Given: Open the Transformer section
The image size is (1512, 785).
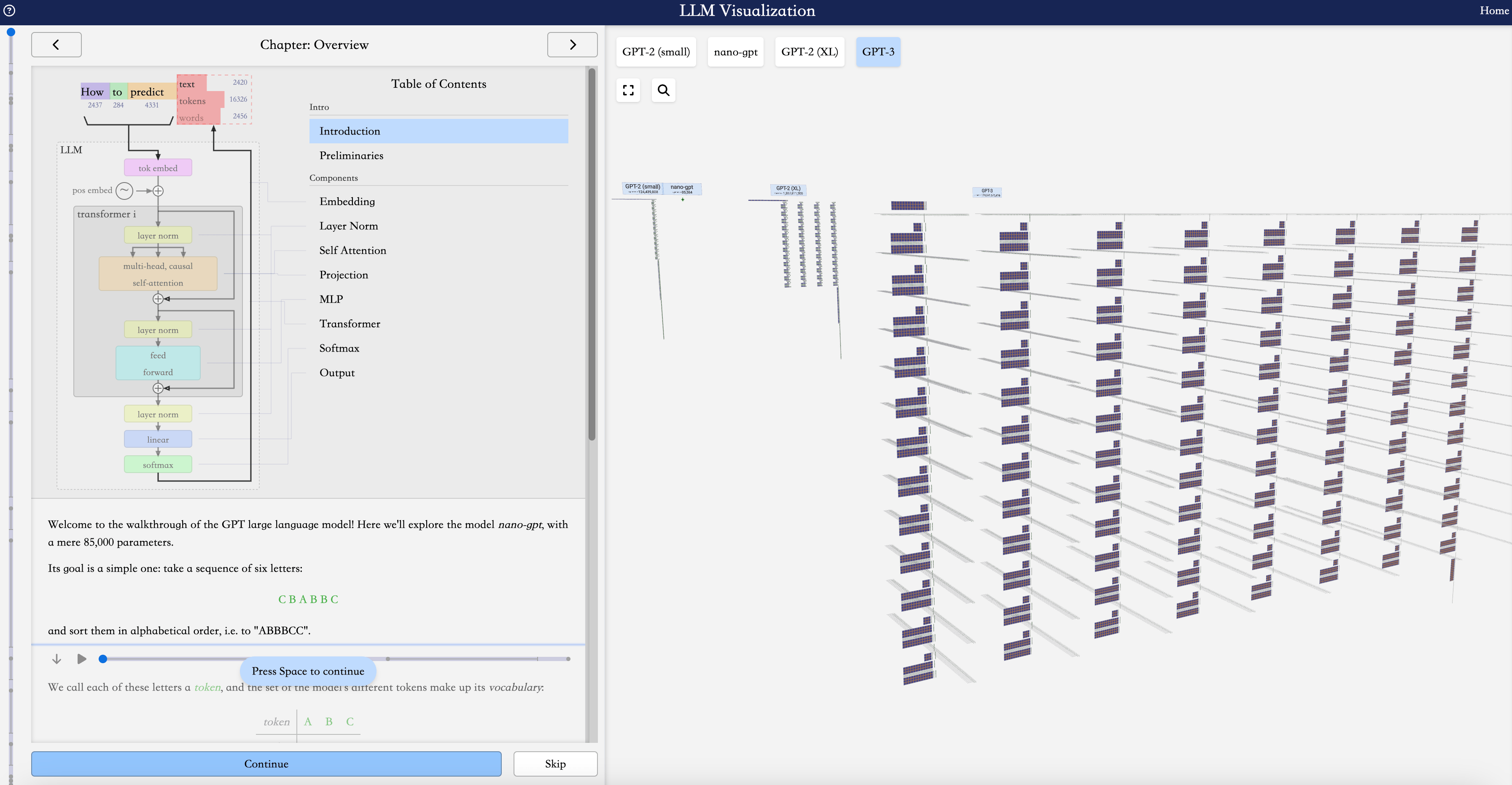Looking at the screenshot, I should click(439, 323).
